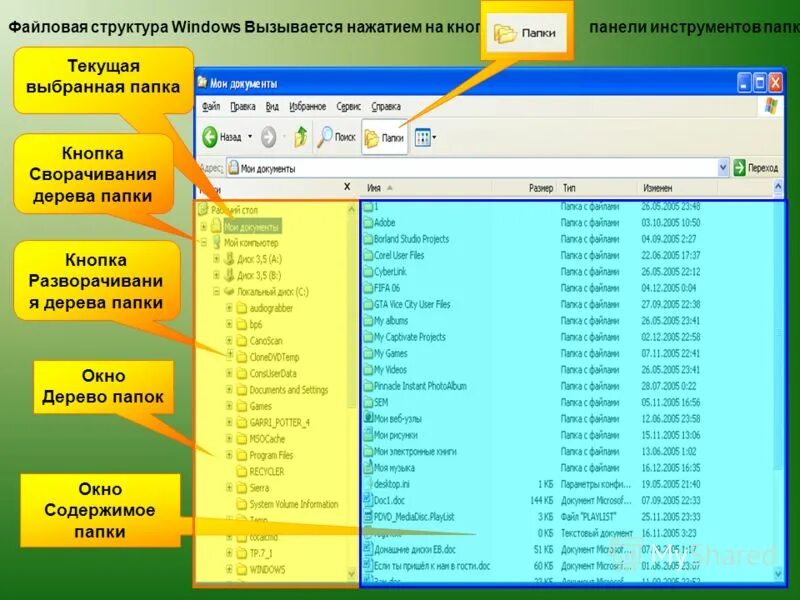Expand Мои документы tree node
The height and width of the screenshot is (600, 800).
click(x=204, y=227)
